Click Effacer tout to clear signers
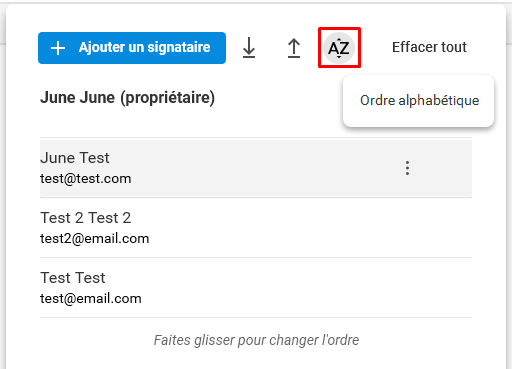512x369 pixels. [x=429, y=47]
